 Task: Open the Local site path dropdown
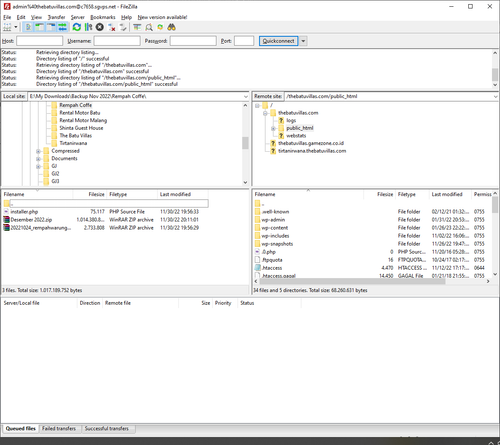[x=246, y=96]
